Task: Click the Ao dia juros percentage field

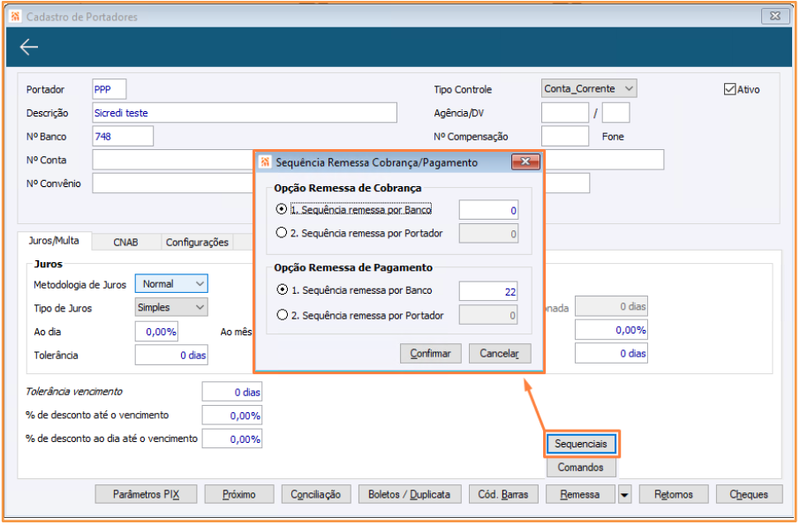Action: pyautogui.click(x=157, y=332)
